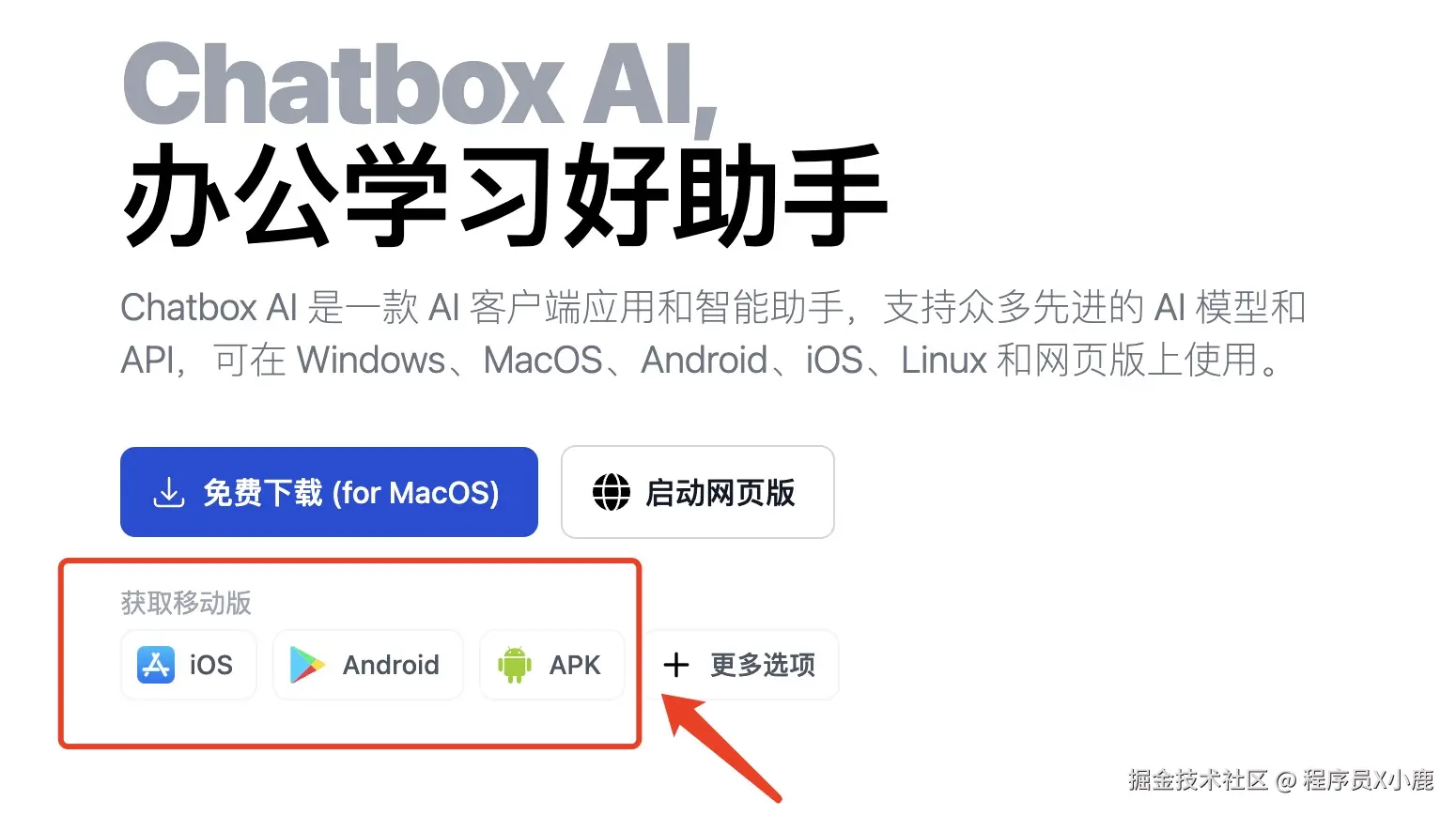Click the download arrow icon on blue button
The height and width of the screenshot is (815, 1456).
coord(168,492)
